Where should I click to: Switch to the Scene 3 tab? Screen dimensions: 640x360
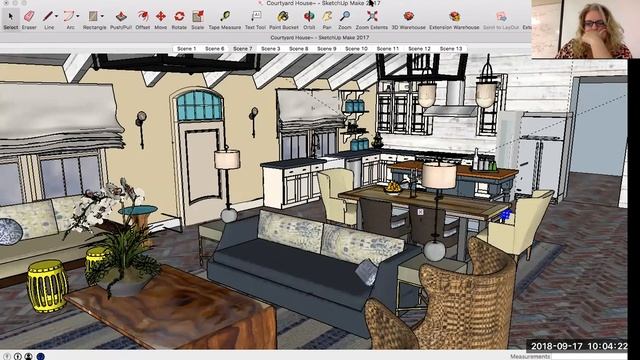[271, 49]
